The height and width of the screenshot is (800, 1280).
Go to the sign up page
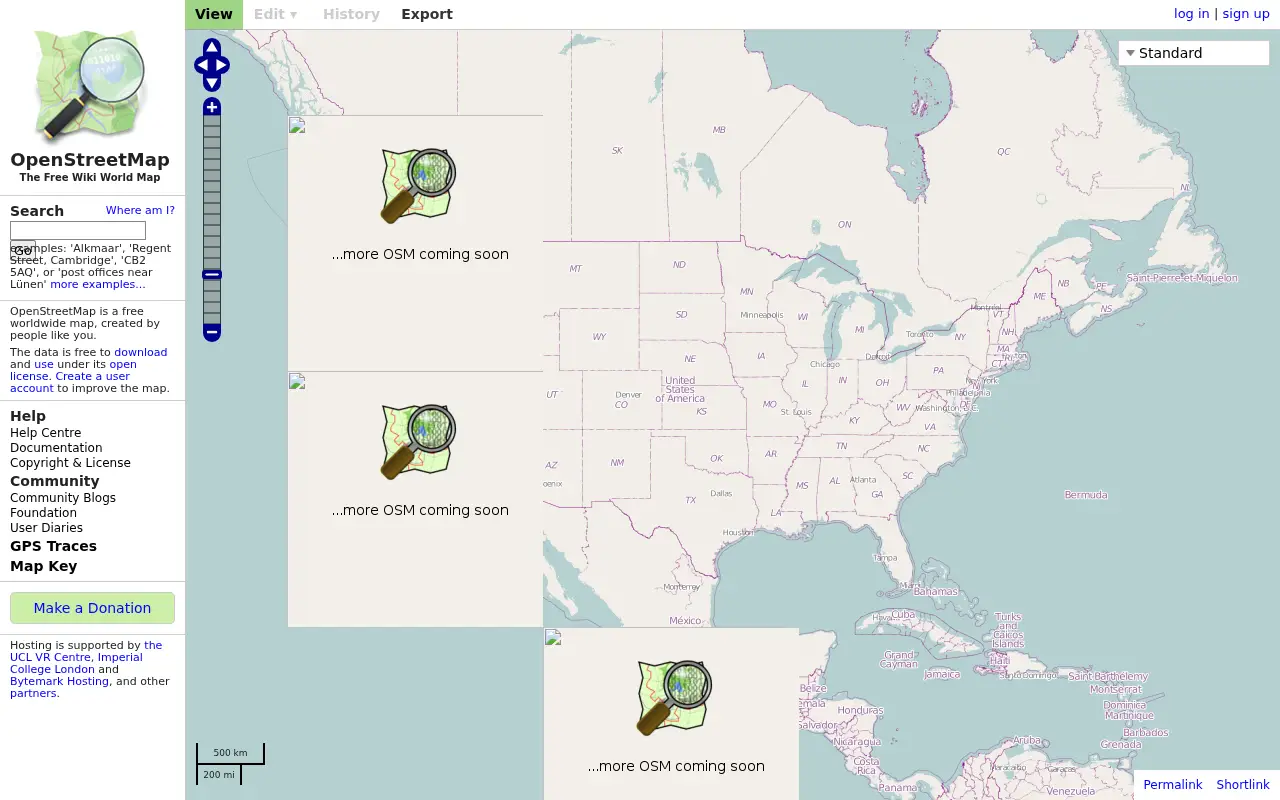(x=1246, y=14)
